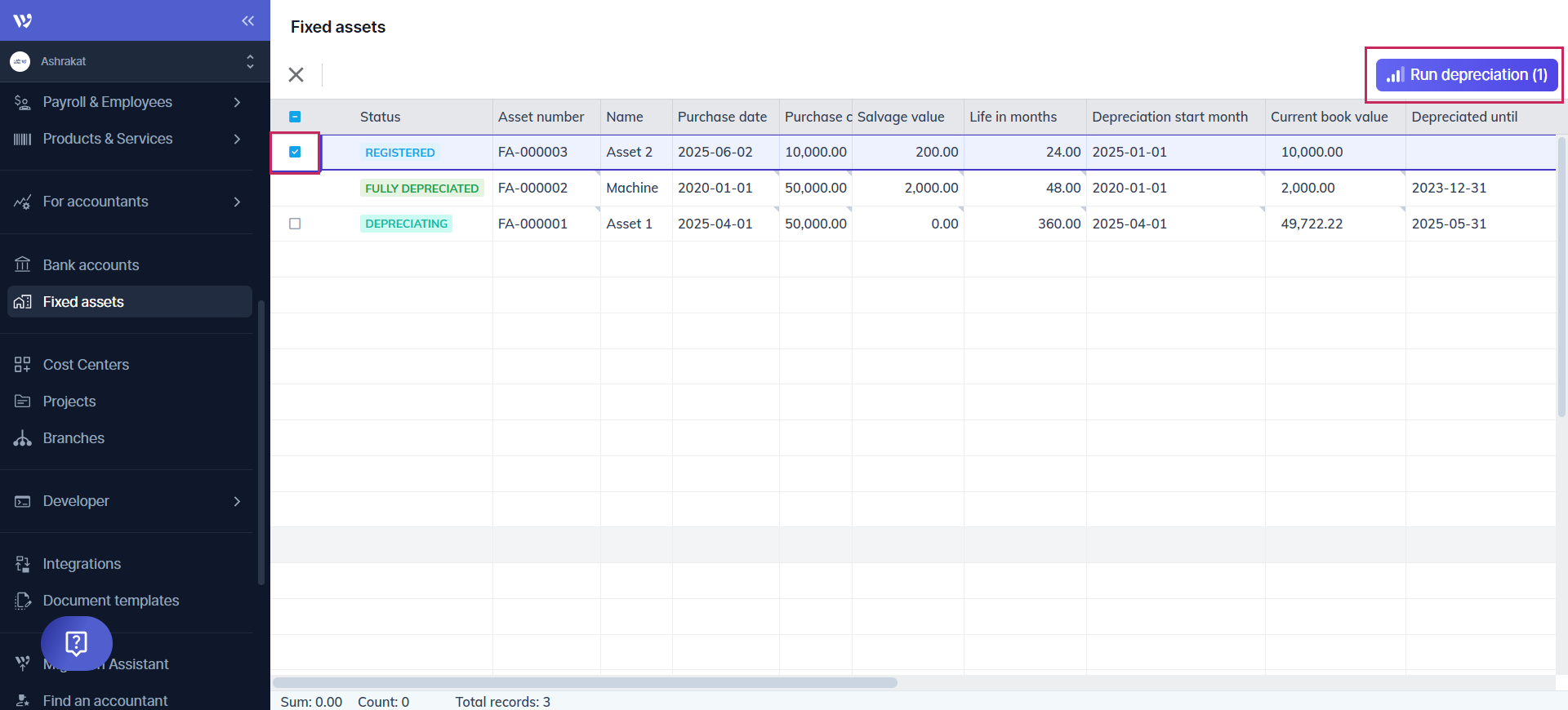Uncheck the Asset 2 row checkbox
This screenshot has width=1568, height=710.
[x=295, y=152]
